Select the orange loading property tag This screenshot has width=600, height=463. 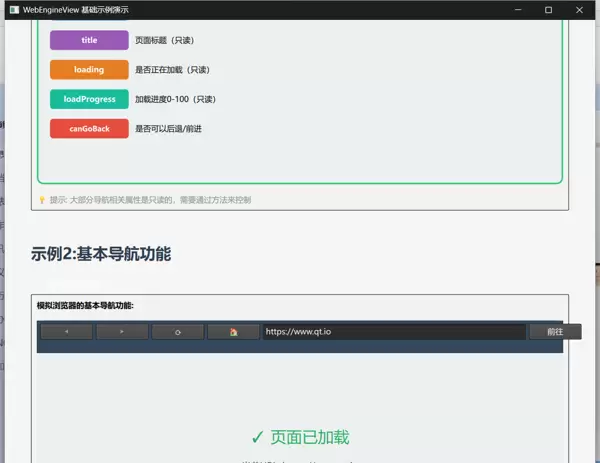point(89,70)
